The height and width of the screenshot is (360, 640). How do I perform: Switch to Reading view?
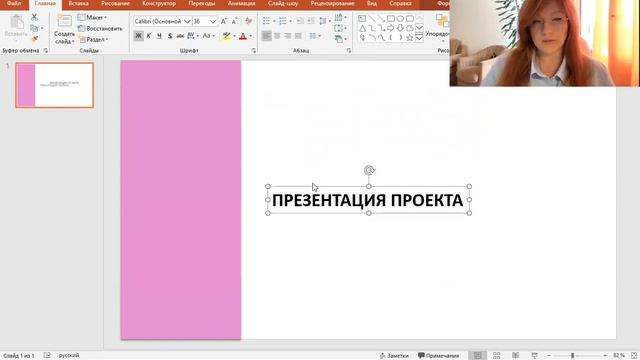pos(516,356)
